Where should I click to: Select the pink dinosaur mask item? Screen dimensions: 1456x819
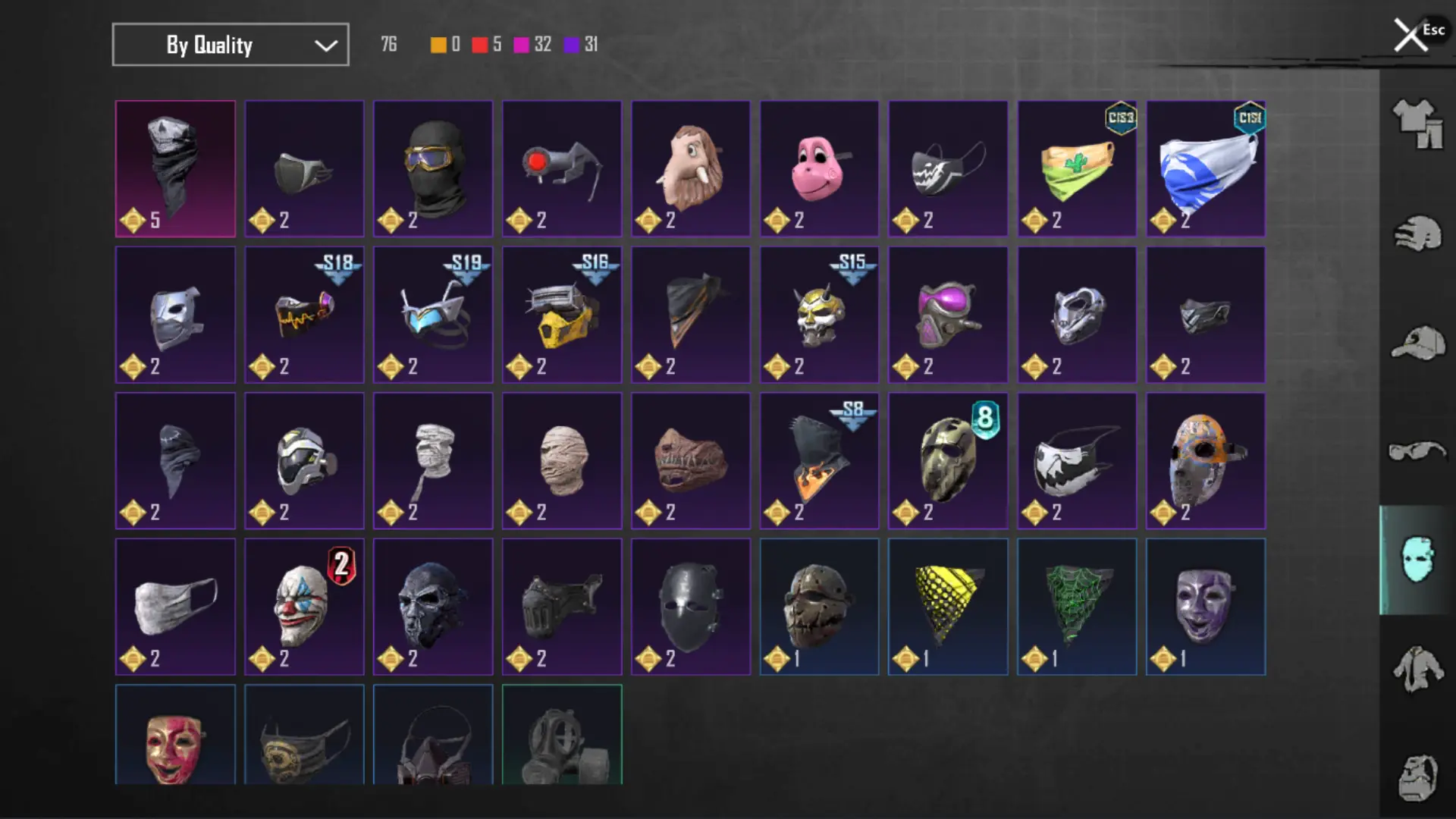pyautogui.click(x=819, y=168)
